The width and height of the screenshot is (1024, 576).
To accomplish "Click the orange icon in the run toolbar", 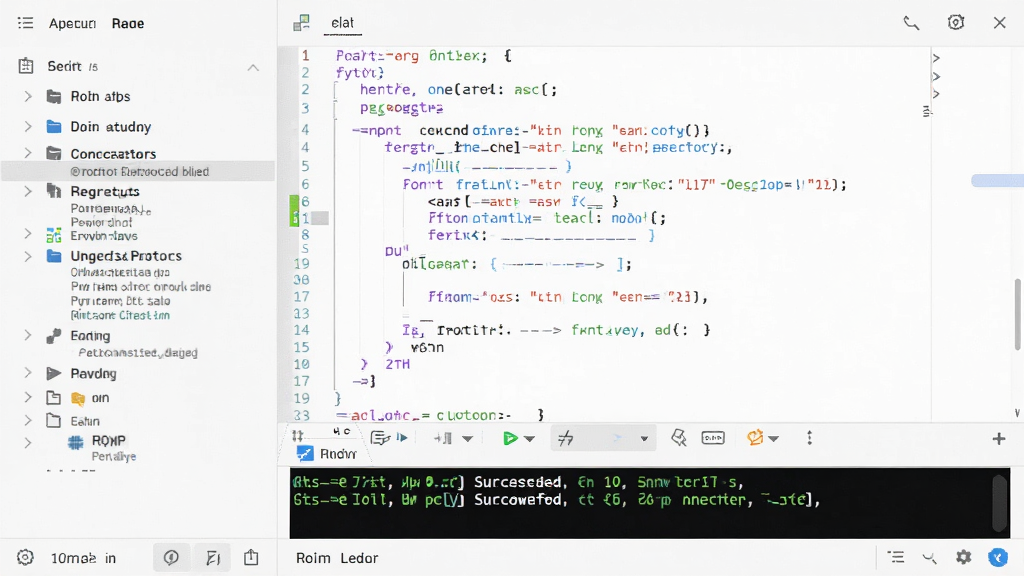I will point(755,438).
